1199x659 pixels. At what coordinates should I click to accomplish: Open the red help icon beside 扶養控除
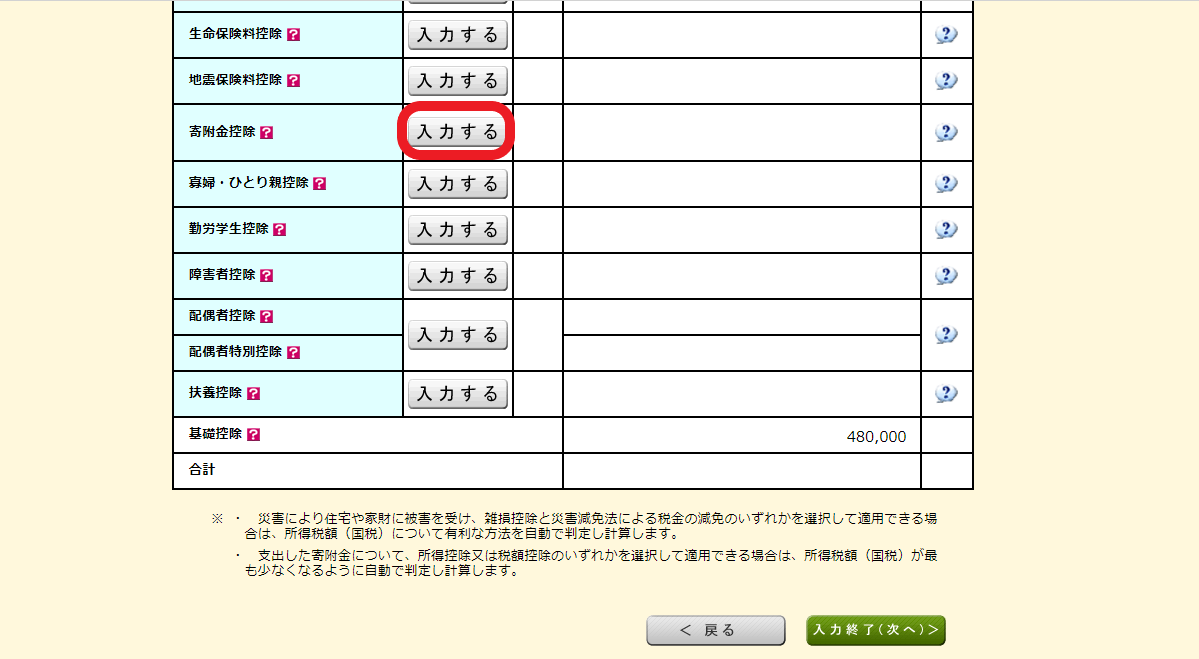(x=253, y=394)
